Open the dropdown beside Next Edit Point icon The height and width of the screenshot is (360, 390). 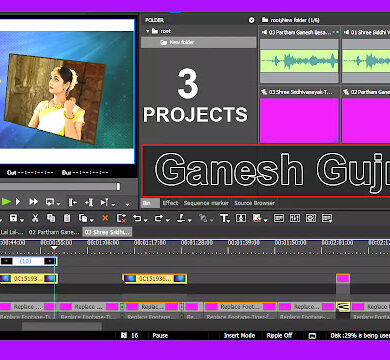(x=113, y=204)
